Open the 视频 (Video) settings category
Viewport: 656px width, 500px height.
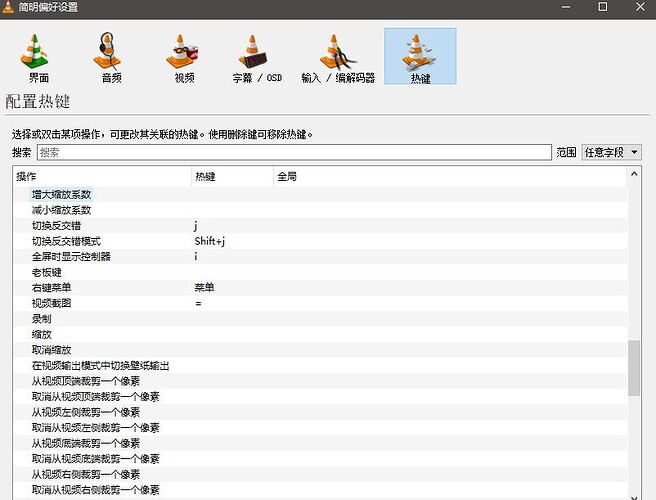184,57
